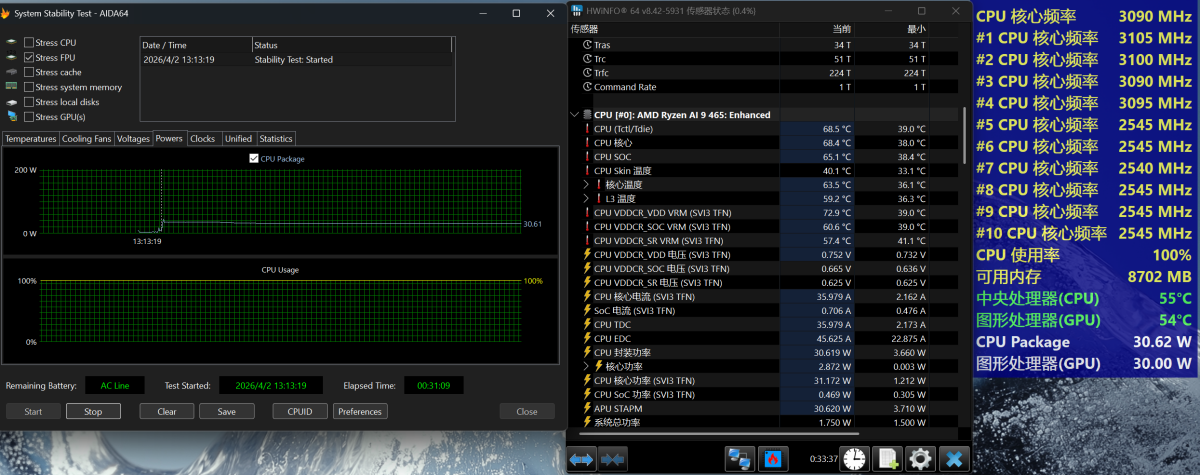The image size is (1200, 475).
Task: Click the CPU chip icon beside Stress CPU
Action: tap(11, 43)
